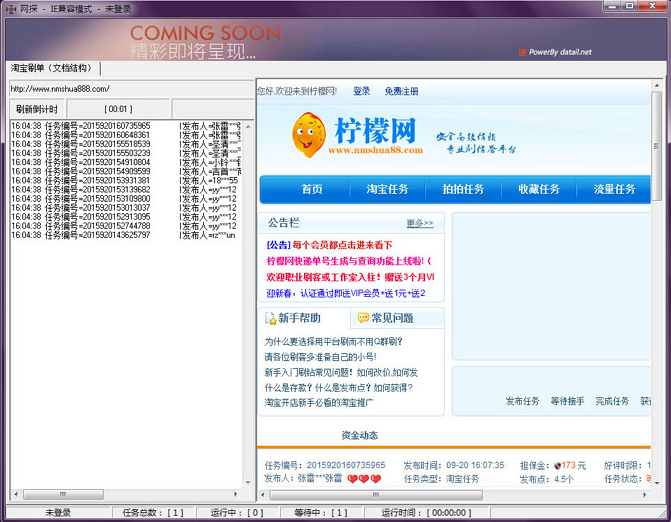Select log row with task 201592160735965
The image size is (671, 522).
126,126
